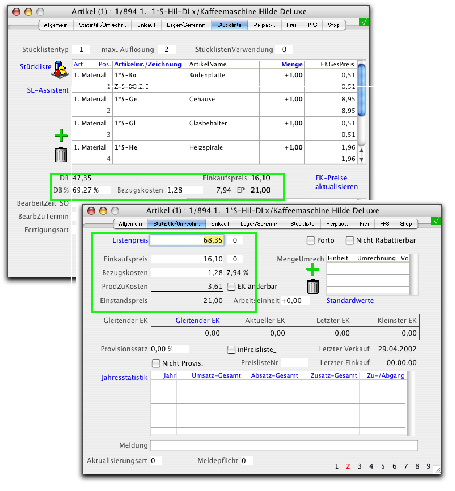This screenshot has height=491, width=455.
Task: Click green status icon at top right of back window
Action: click(x=364, y=22)
